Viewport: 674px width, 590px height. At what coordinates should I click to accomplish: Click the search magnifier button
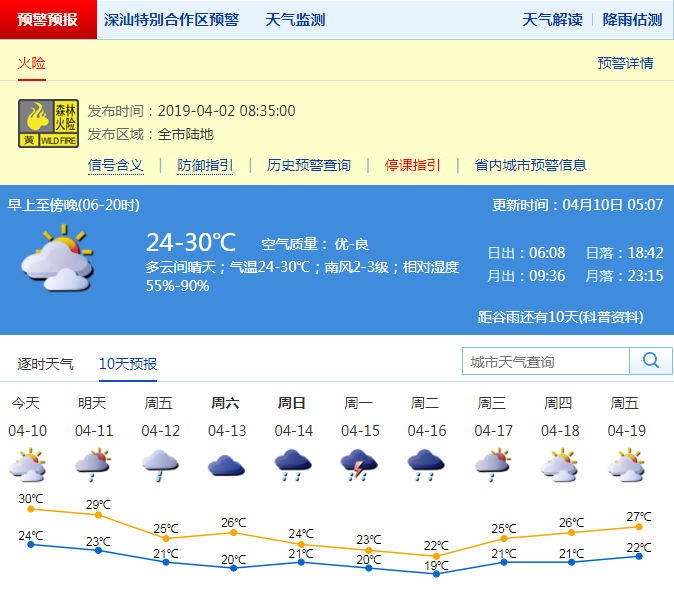coord(650,361)
